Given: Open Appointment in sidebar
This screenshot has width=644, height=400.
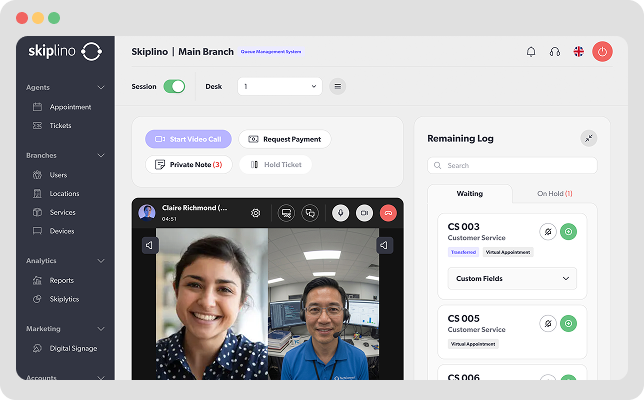Looking at the screenshot, I should point(62,107).
